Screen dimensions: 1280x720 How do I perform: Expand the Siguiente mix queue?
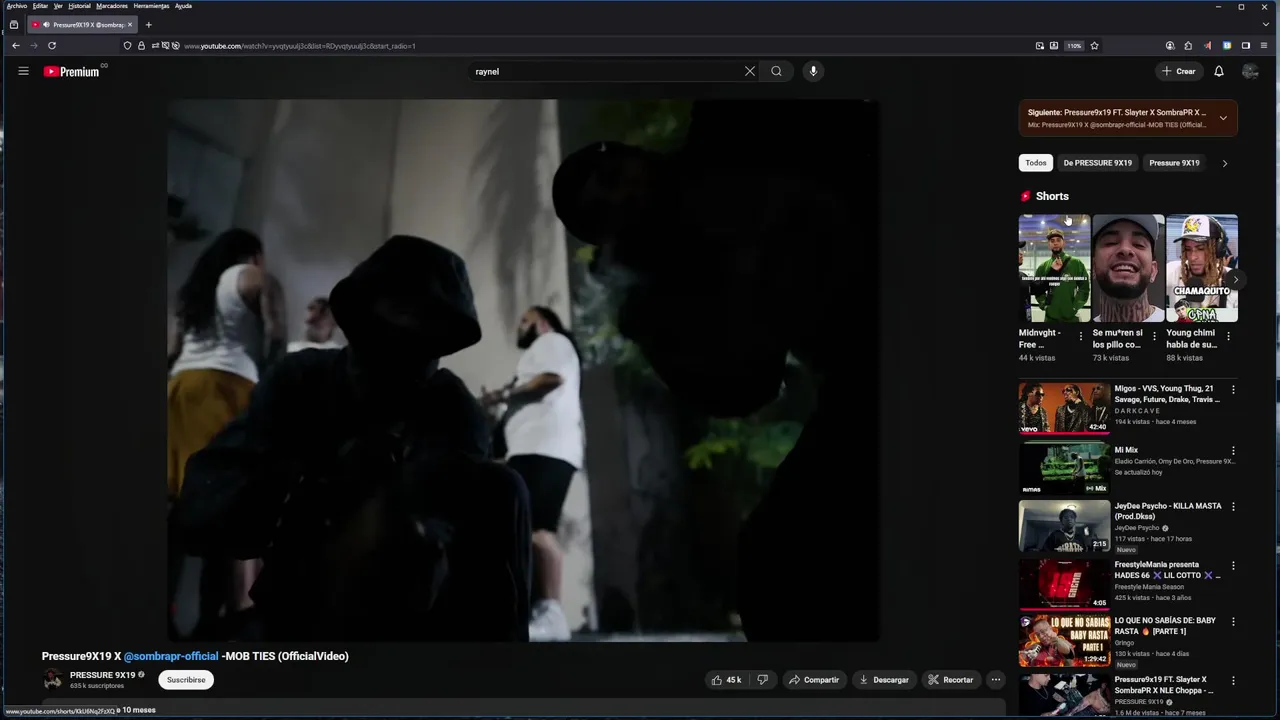coord(1222,118)
